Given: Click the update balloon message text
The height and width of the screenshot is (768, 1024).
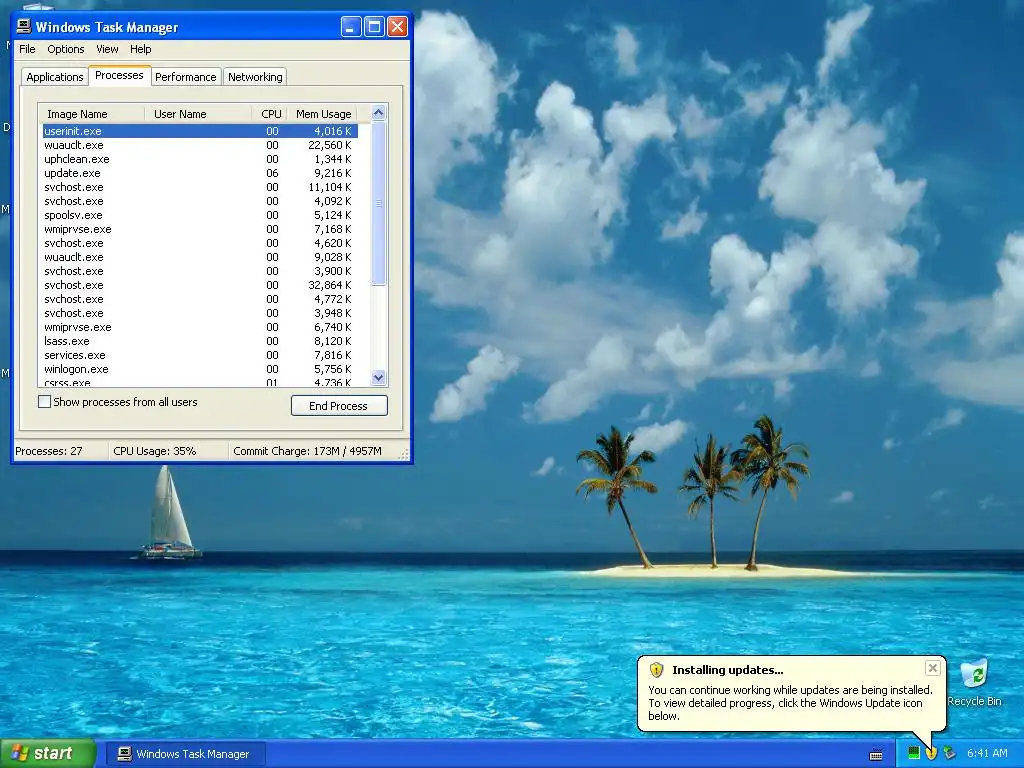Looking at the screenshot, I should 790,703.
